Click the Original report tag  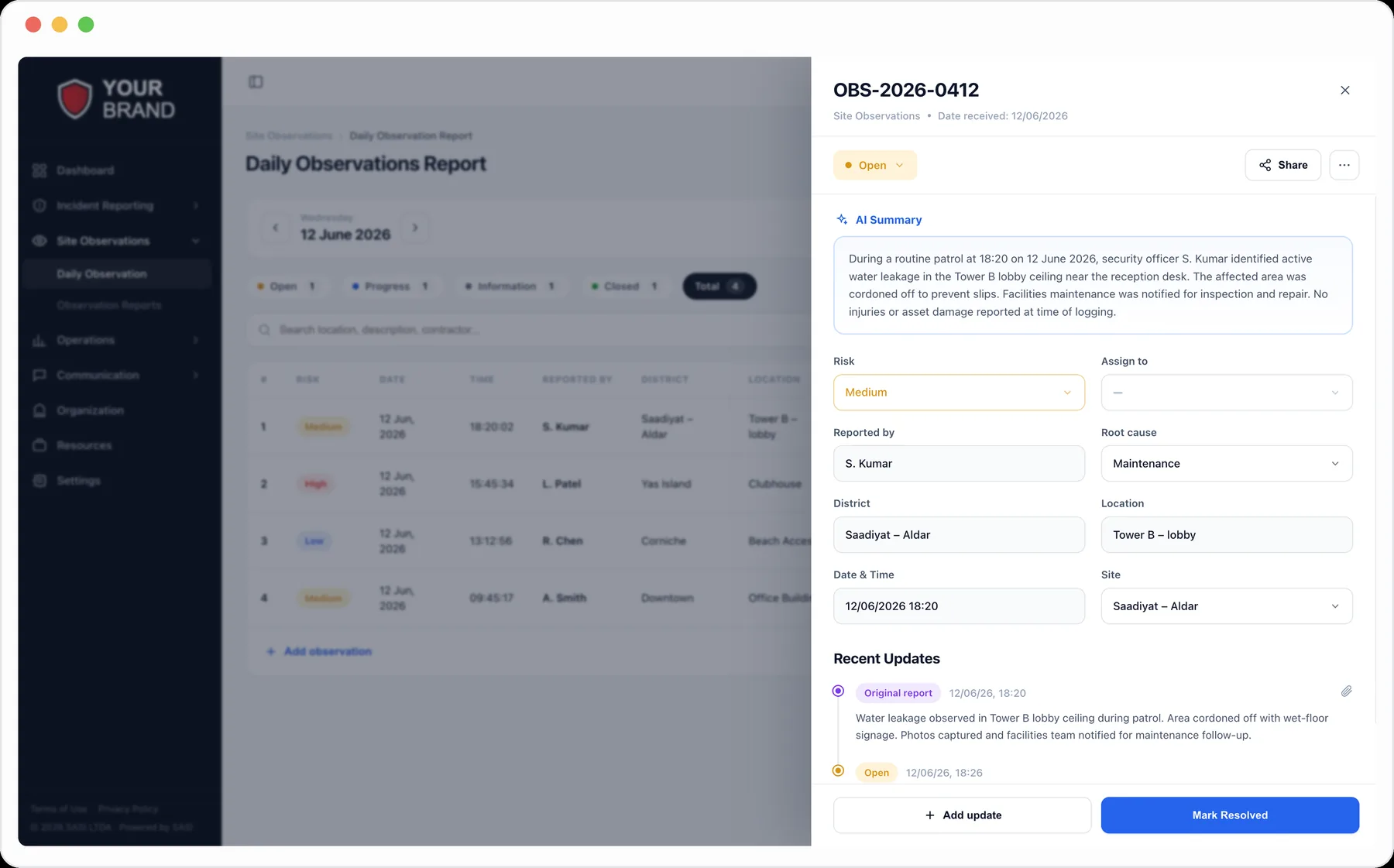[898, 693]
